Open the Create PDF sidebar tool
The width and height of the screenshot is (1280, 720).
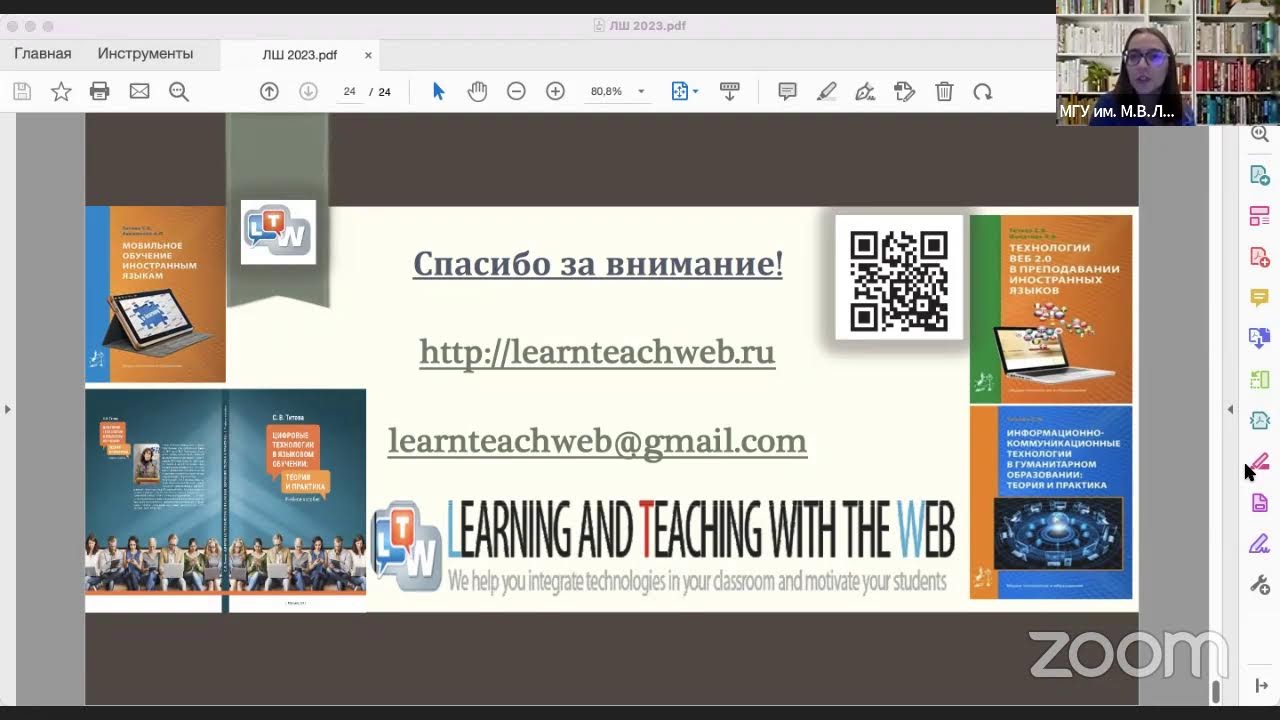click(1260, 257)
